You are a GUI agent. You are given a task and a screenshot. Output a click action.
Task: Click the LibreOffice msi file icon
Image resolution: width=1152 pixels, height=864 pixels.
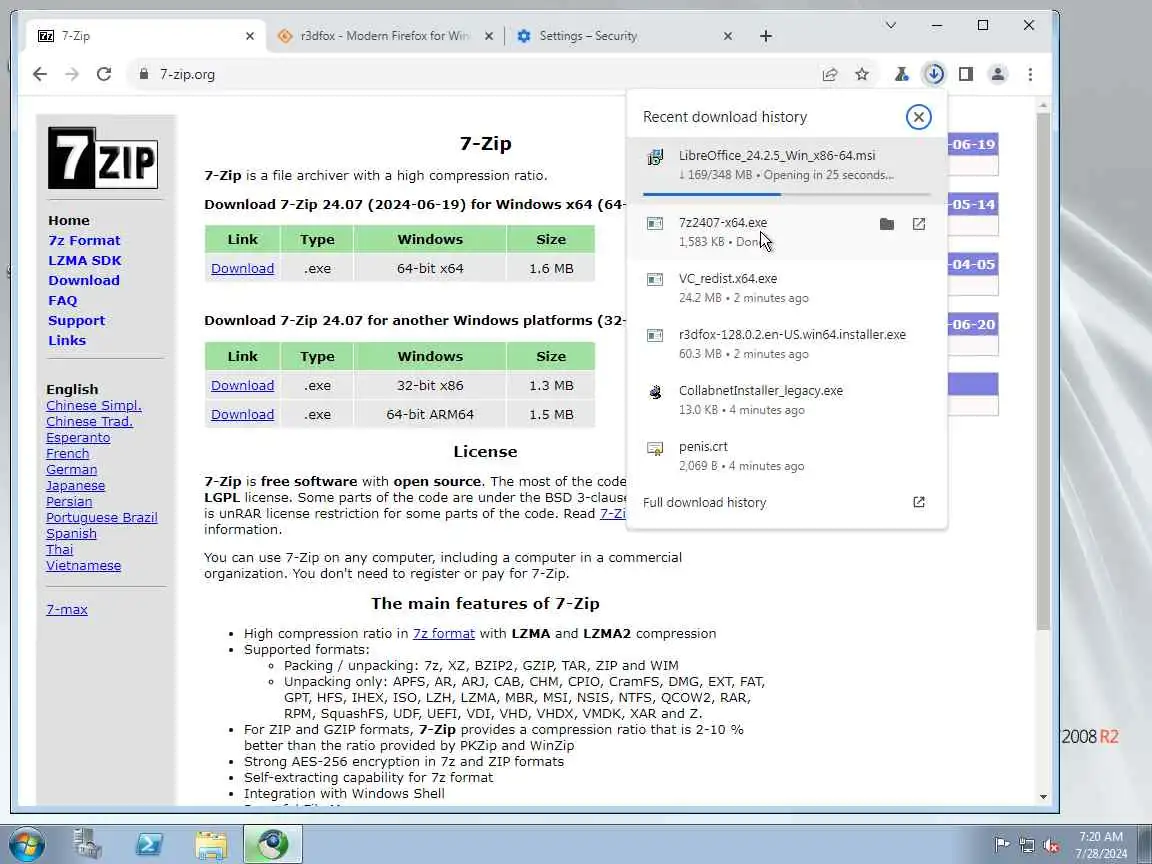point(655,156)
